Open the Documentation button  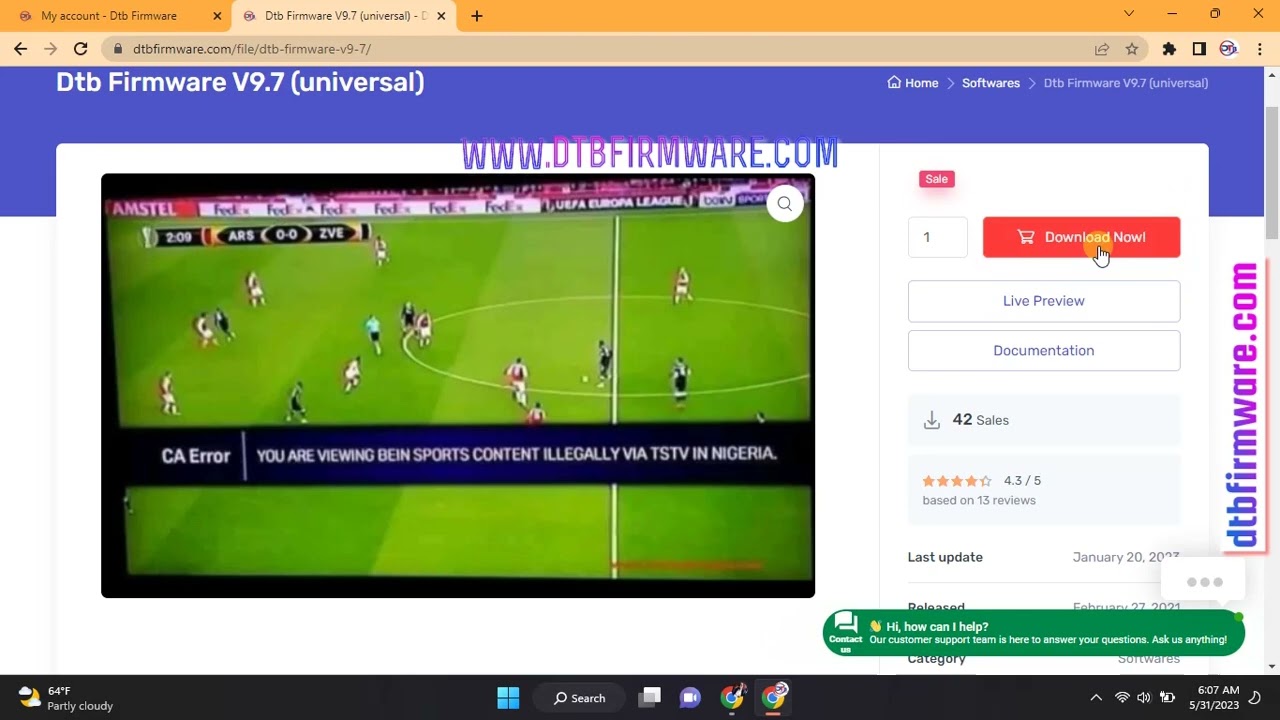(1044, 351)
